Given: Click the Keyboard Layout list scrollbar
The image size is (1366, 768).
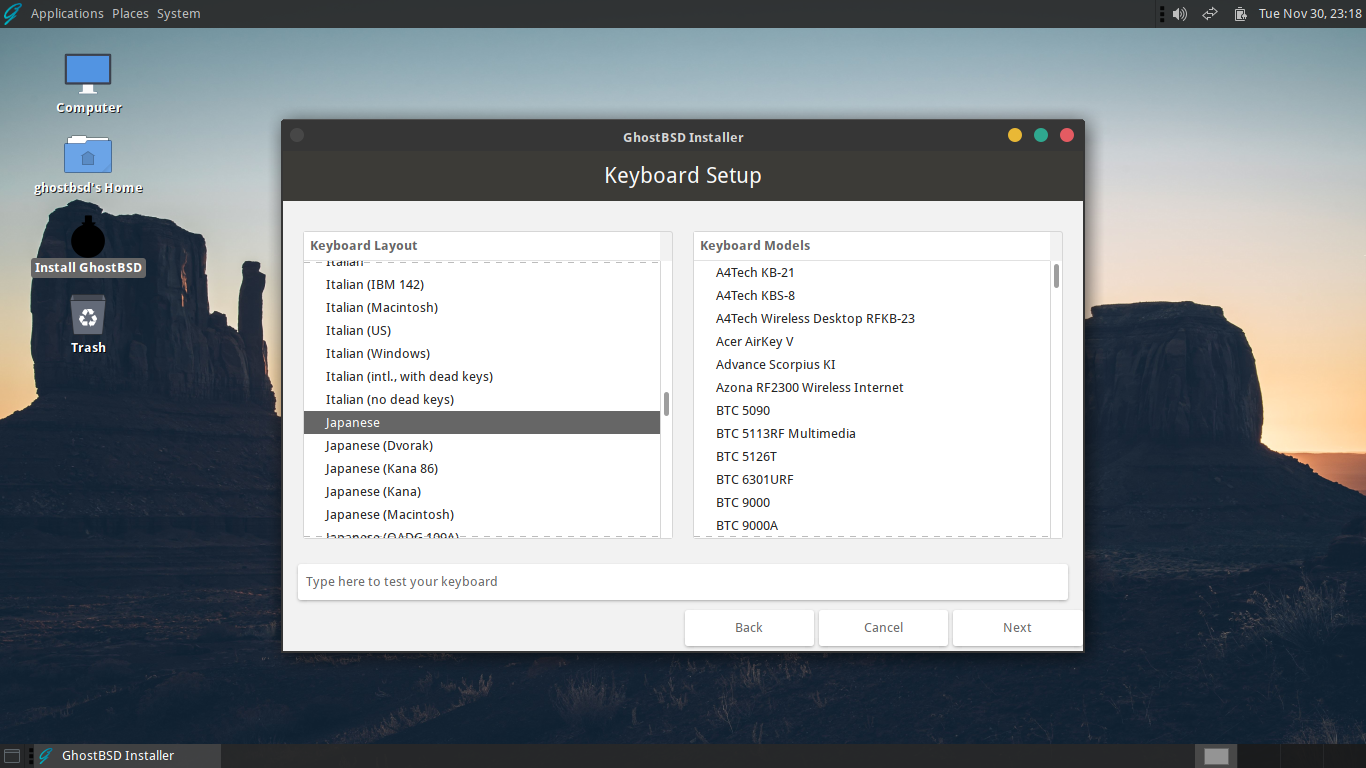Looking at the screenshot, I should [x=666, y=404].
